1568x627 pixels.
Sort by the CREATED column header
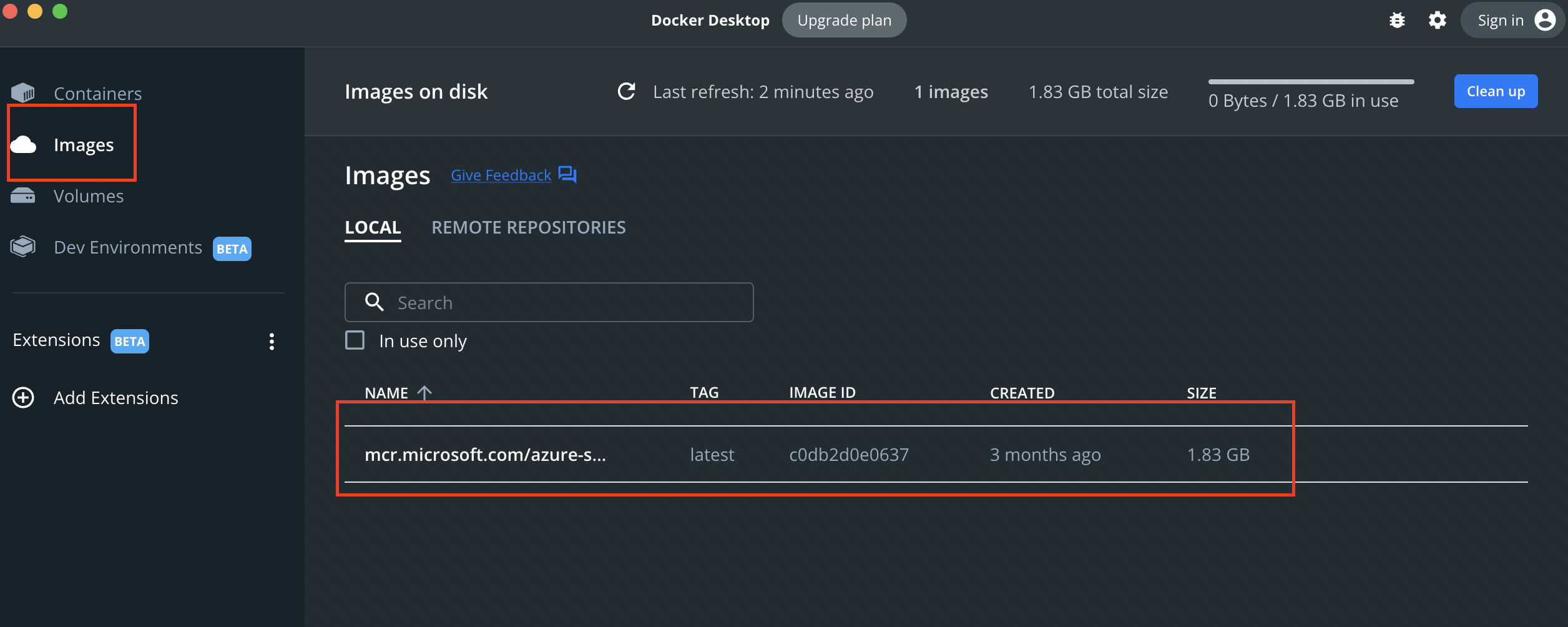[1022, 393]
